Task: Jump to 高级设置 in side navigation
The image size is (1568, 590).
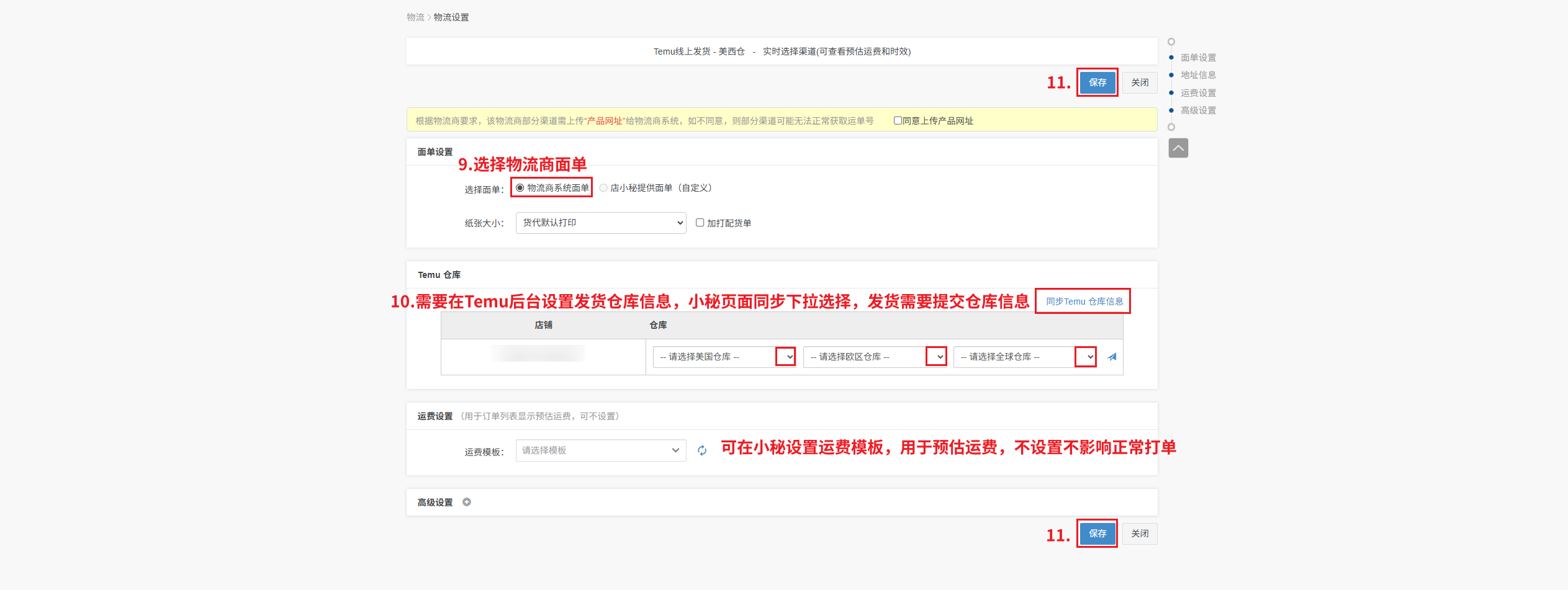Action: (1197, 110)
